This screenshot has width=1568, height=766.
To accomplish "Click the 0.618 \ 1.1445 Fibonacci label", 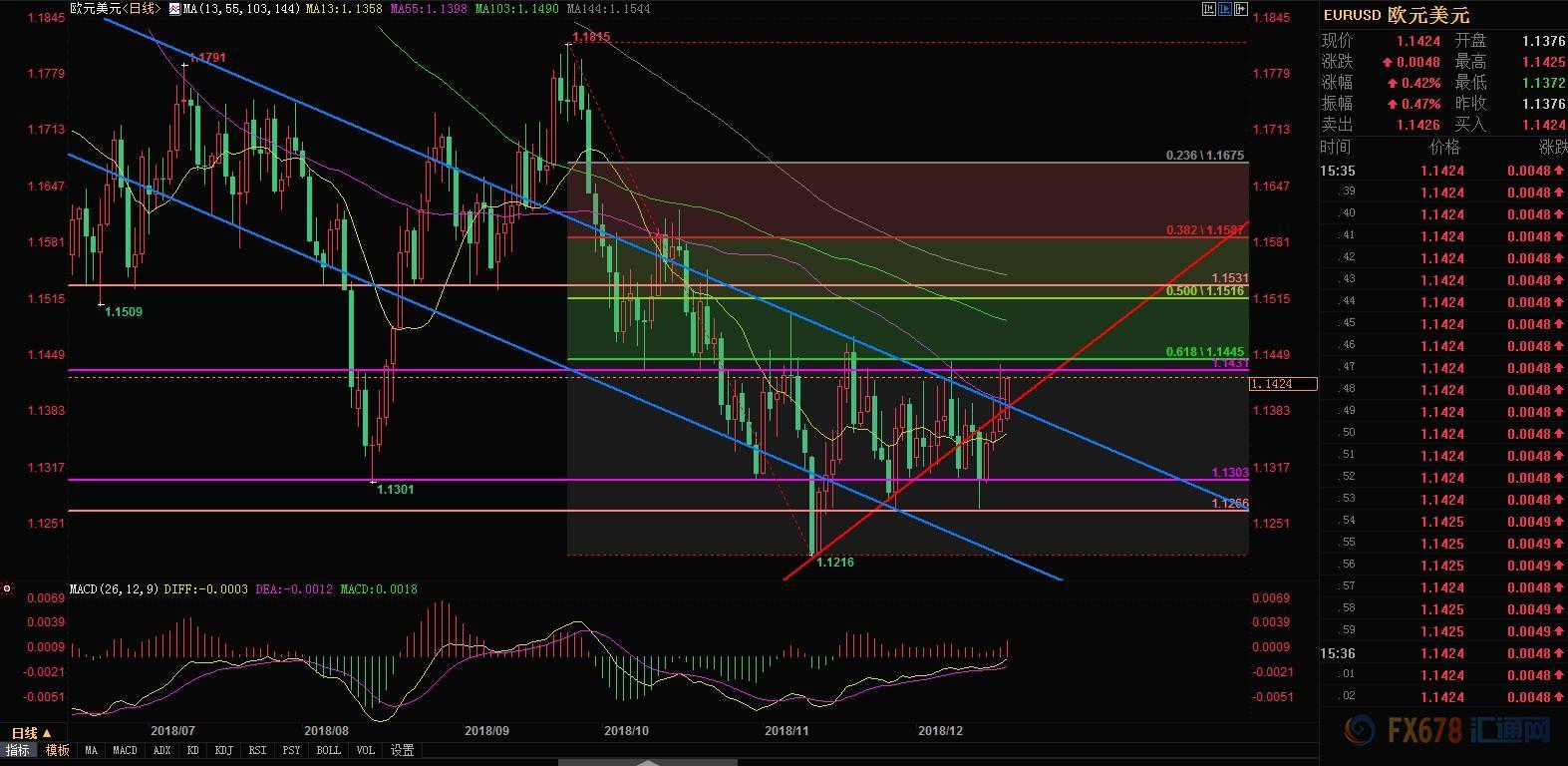I will point(1205,352).
